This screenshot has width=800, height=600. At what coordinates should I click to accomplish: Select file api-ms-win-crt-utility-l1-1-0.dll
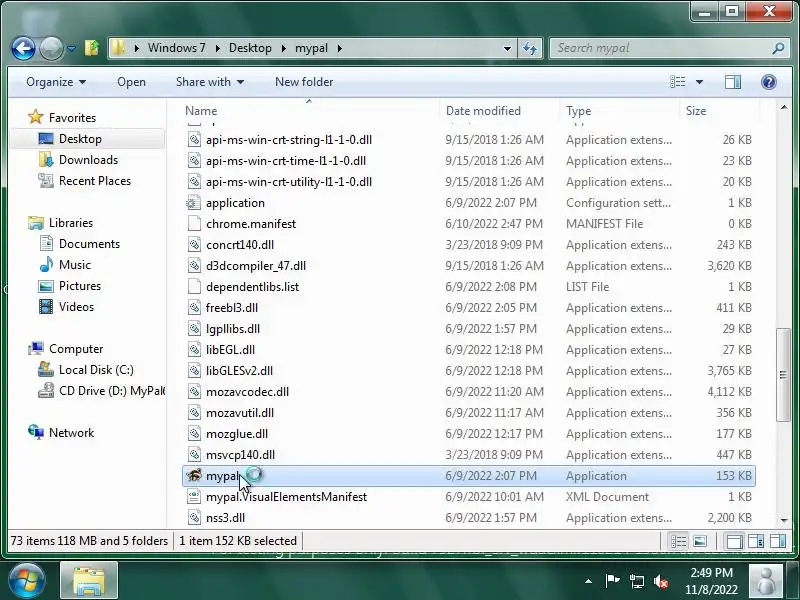289,182
